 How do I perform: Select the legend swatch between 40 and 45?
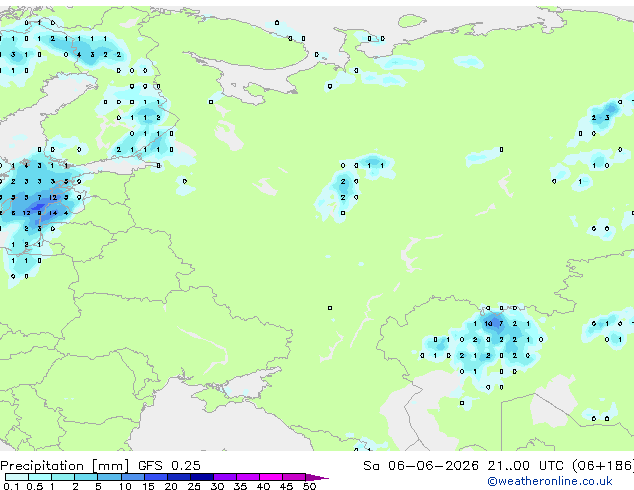click(x=271, y=477)
